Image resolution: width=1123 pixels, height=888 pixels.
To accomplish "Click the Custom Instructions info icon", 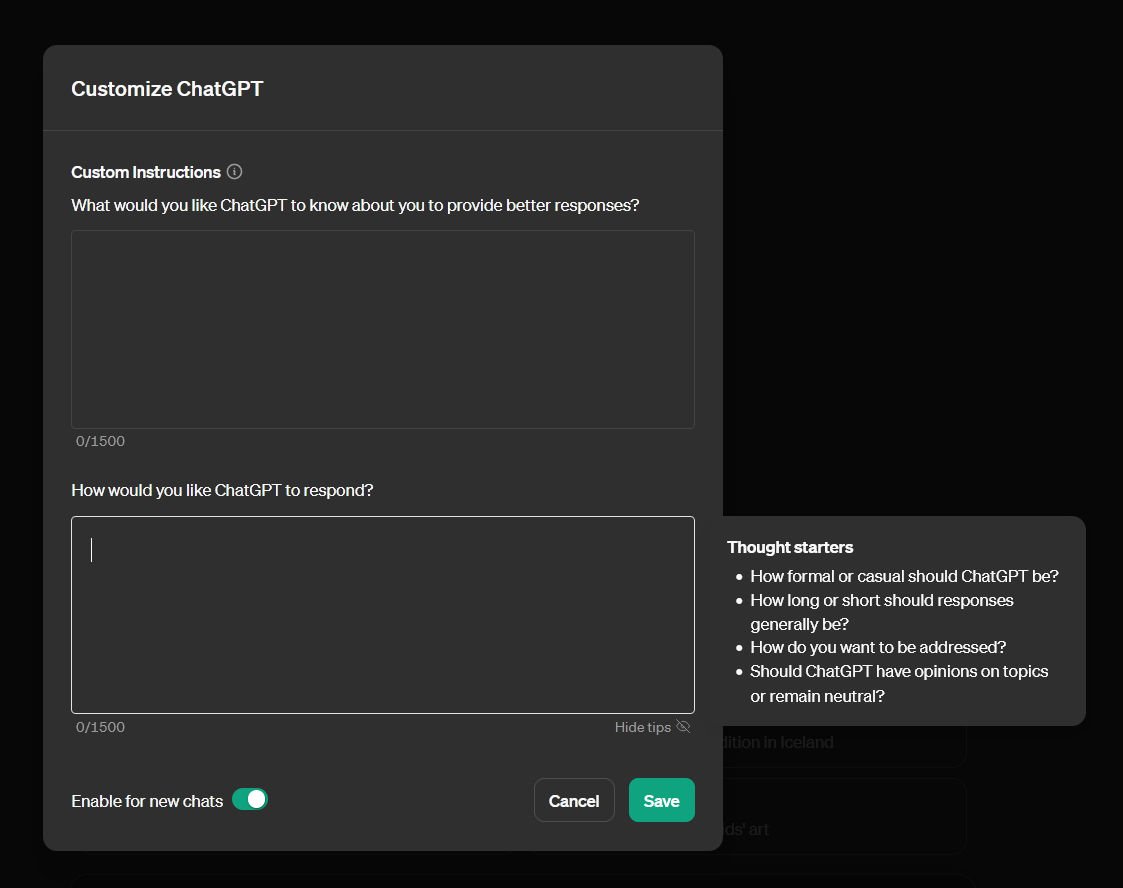I will pyautogui.click(x=234, y=172).
